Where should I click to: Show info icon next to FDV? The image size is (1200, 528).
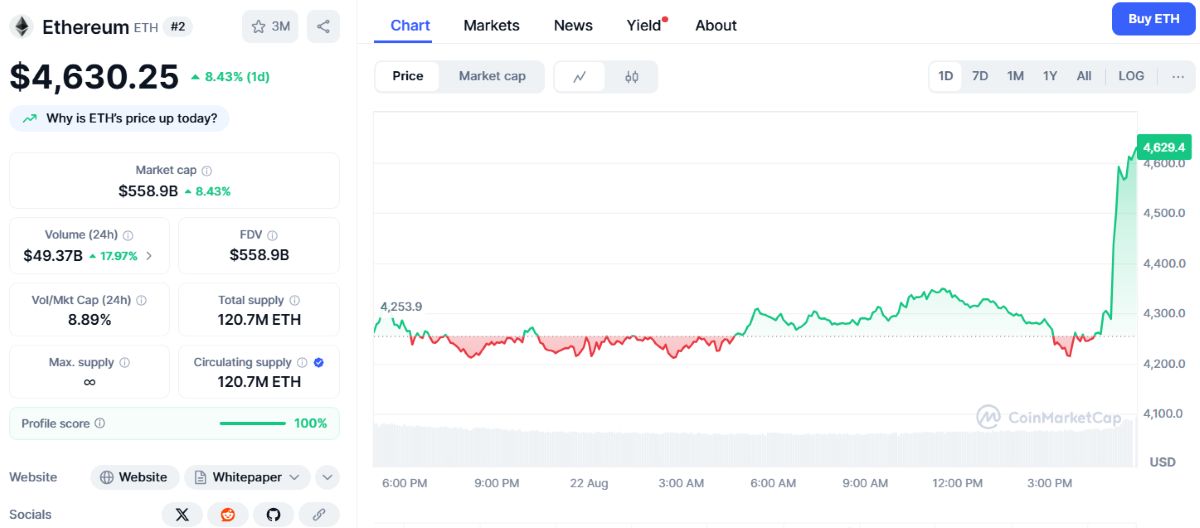click(273, 235)
